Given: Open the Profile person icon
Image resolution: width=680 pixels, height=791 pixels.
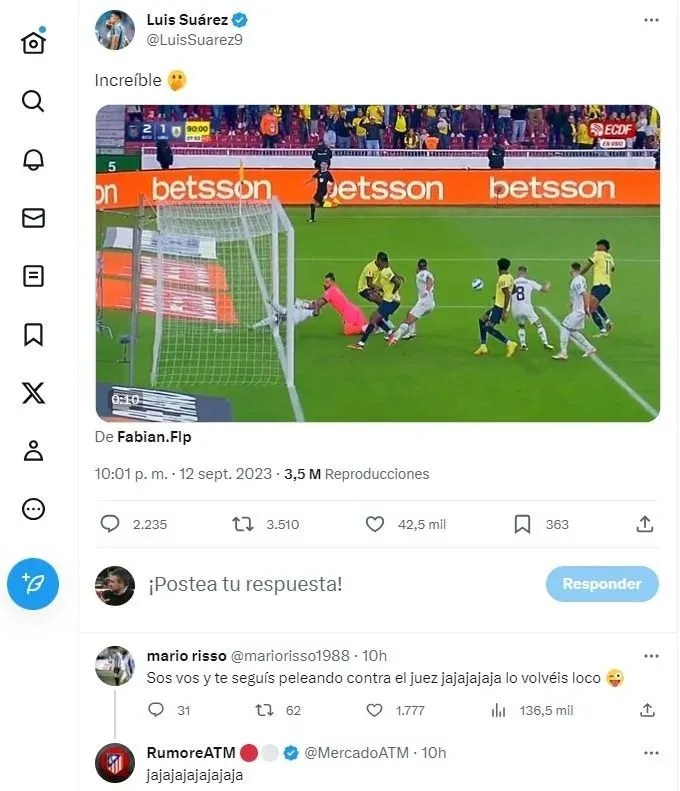Looking at the screenshot, I should point(33,450).
